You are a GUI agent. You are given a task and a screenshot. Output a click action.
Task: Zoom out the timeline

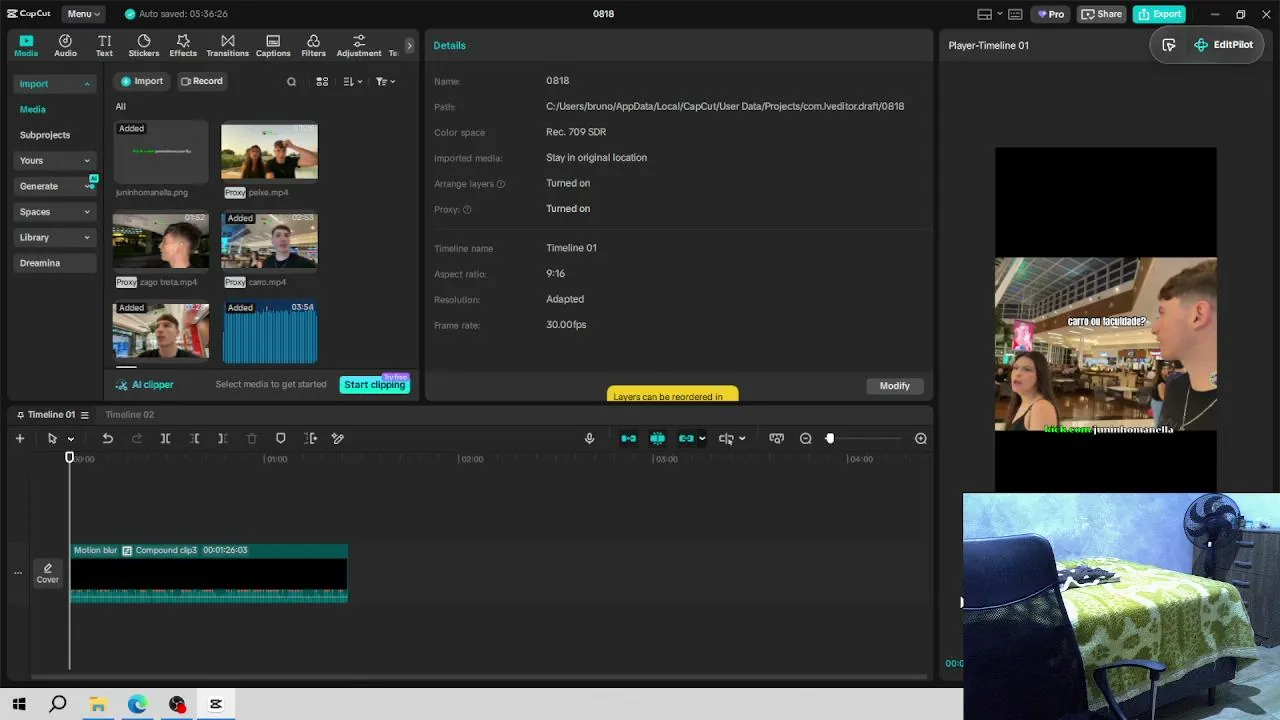point(805,438)
